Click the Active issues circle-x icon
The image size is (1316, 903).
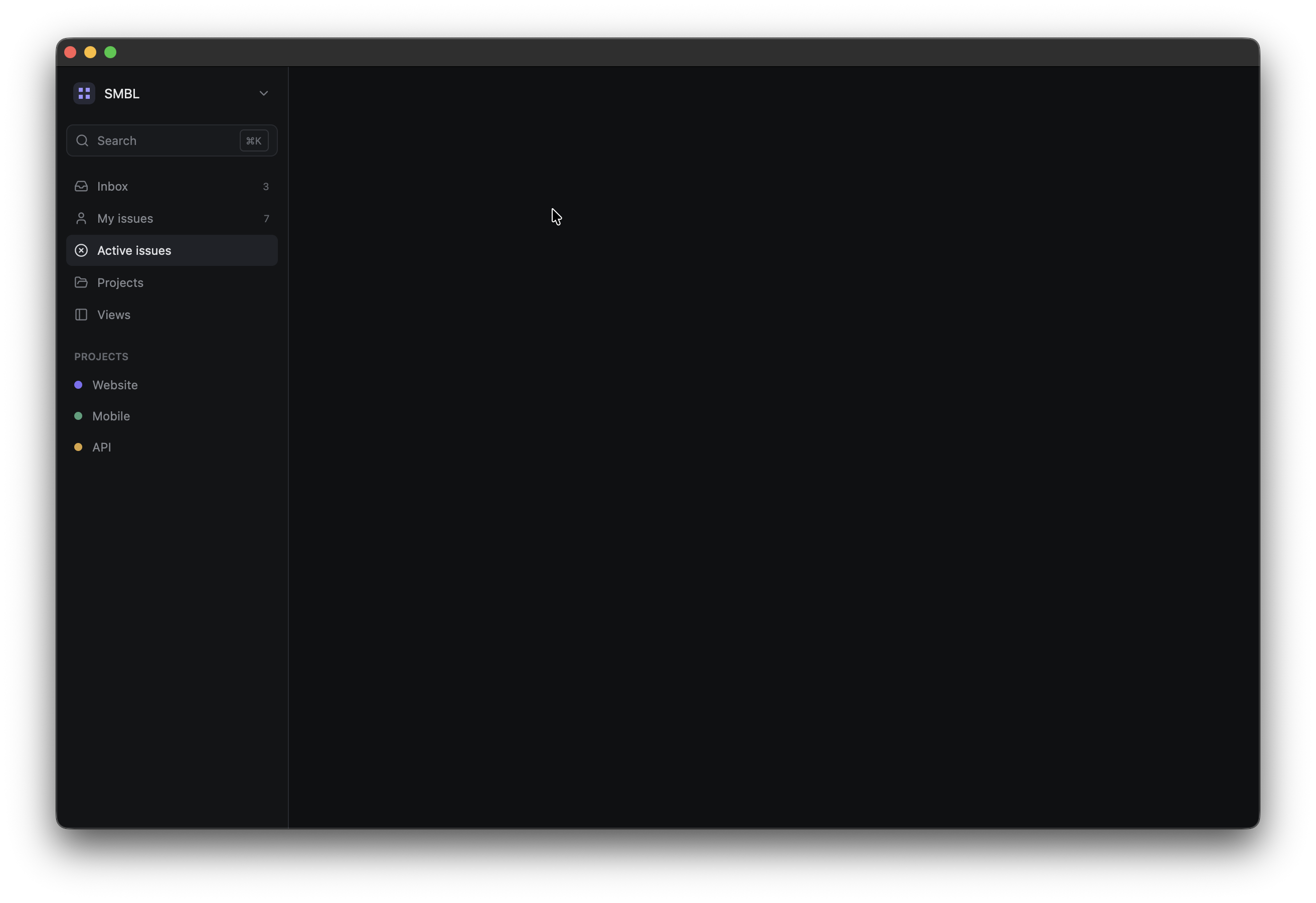coord(81,250)
